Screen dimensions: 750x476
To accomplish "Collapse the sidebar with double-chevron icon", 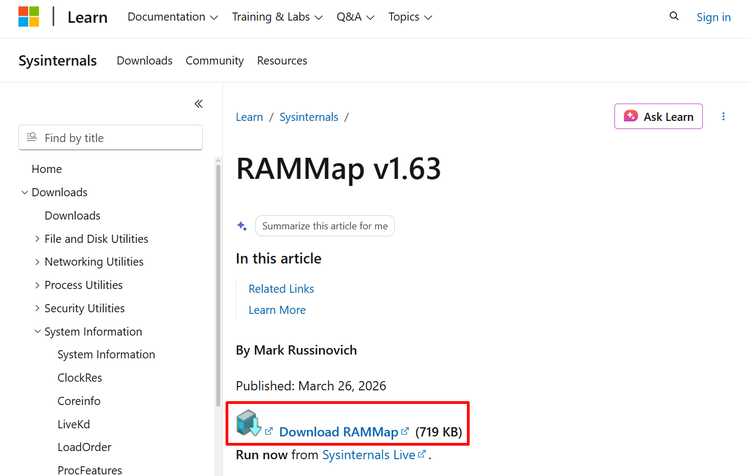I will (x=198, y=104).
